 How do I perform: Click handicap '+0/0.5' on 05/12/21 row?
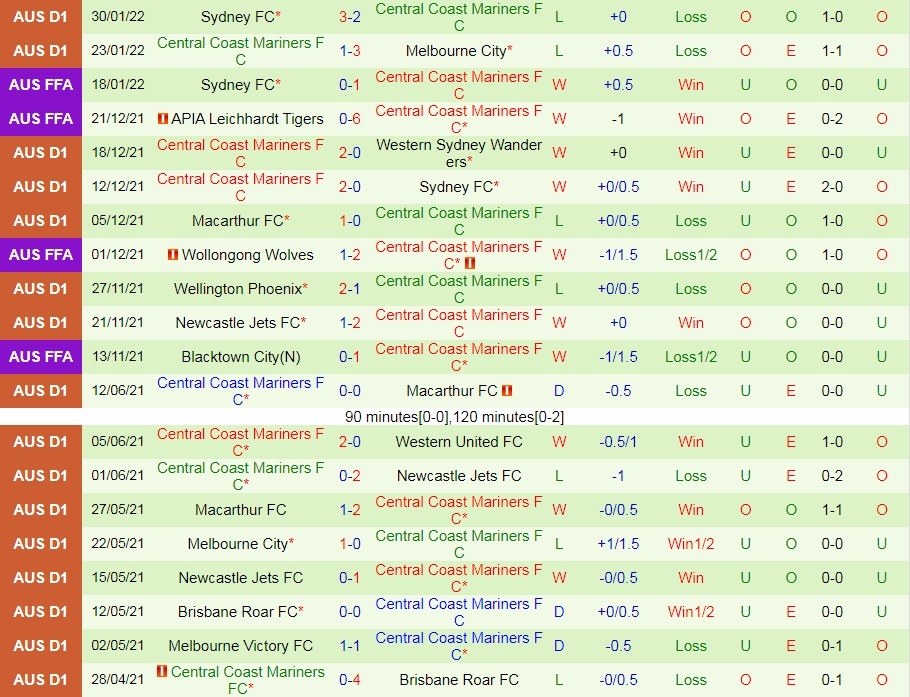coord(618,221)
